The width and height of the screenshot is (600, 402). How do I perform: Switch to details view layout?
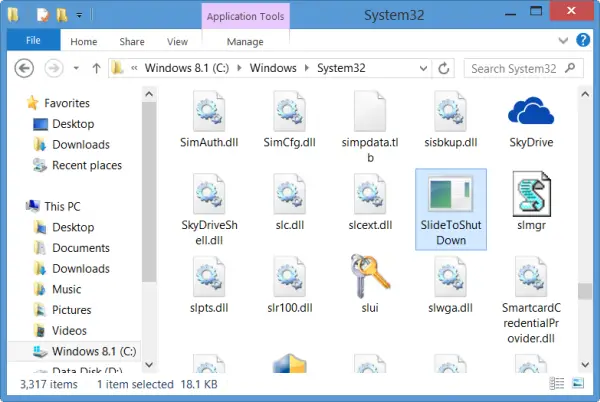(x=557, y=383)
